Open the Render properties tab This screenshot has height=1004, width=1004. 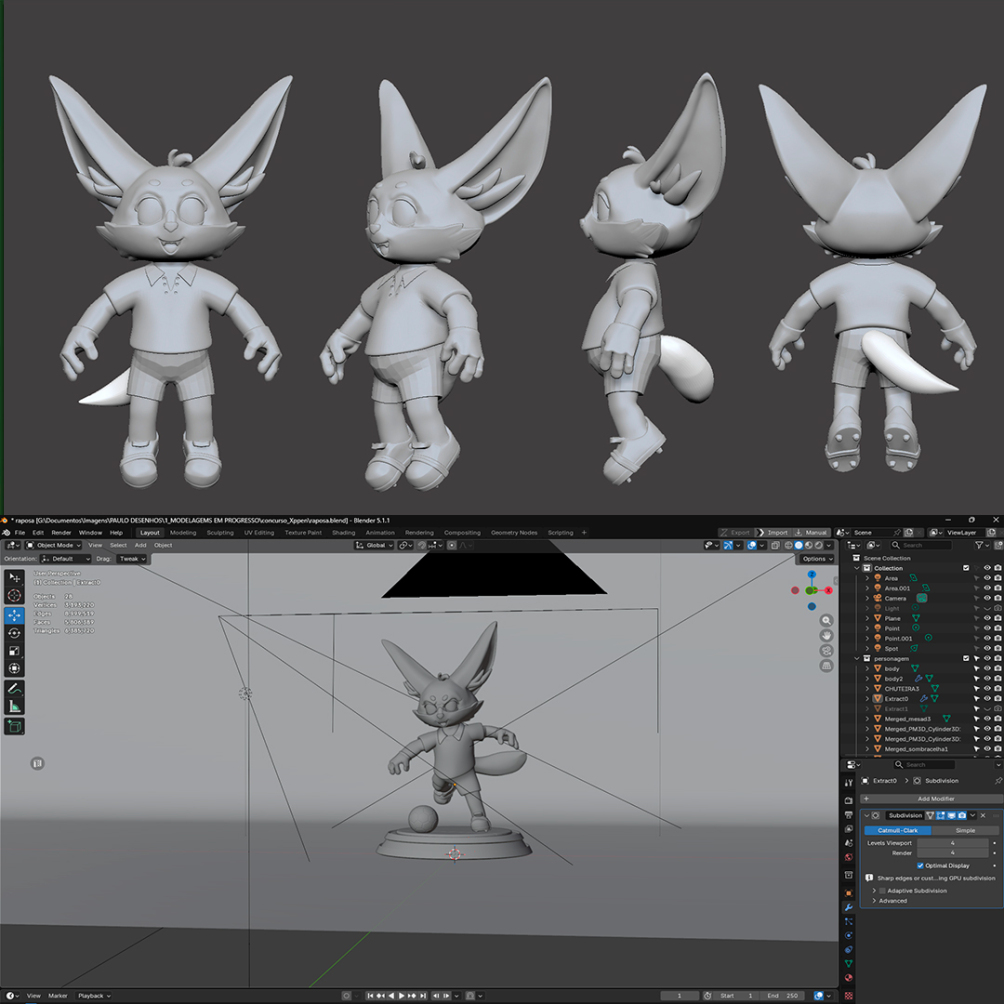coord(848,800)
